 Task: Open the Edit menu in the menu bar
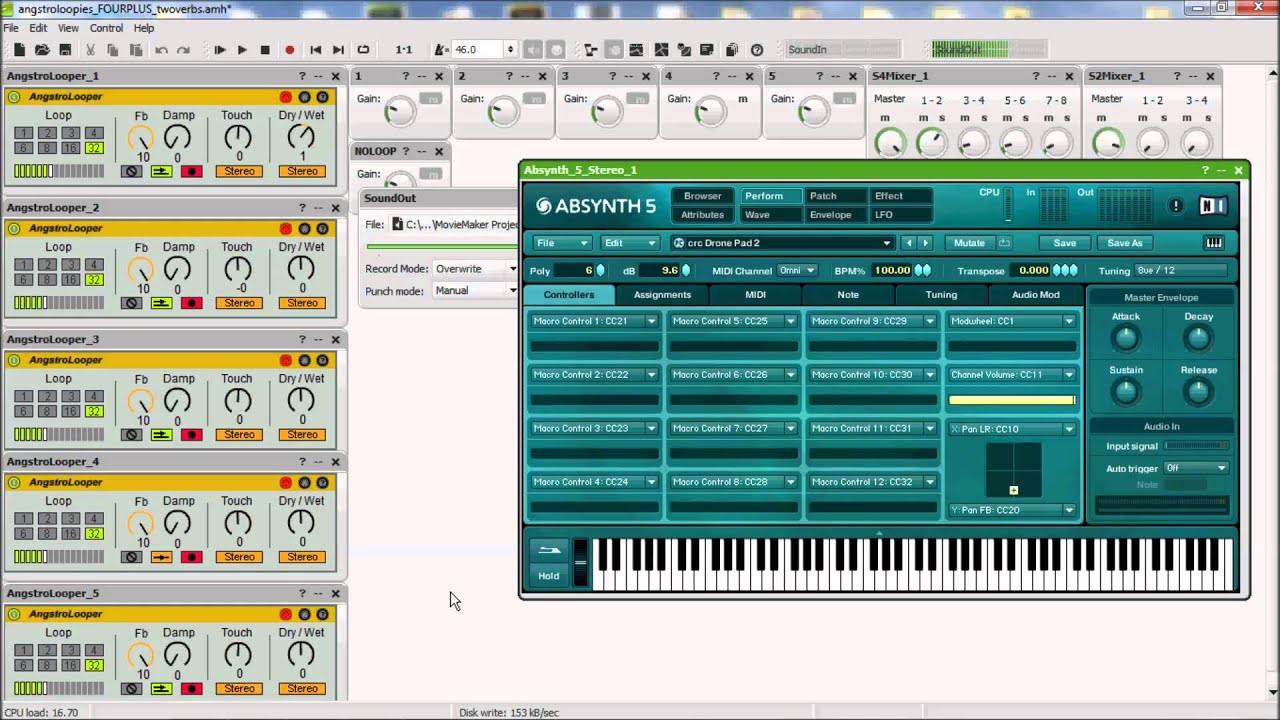click(x=38, y=28)
